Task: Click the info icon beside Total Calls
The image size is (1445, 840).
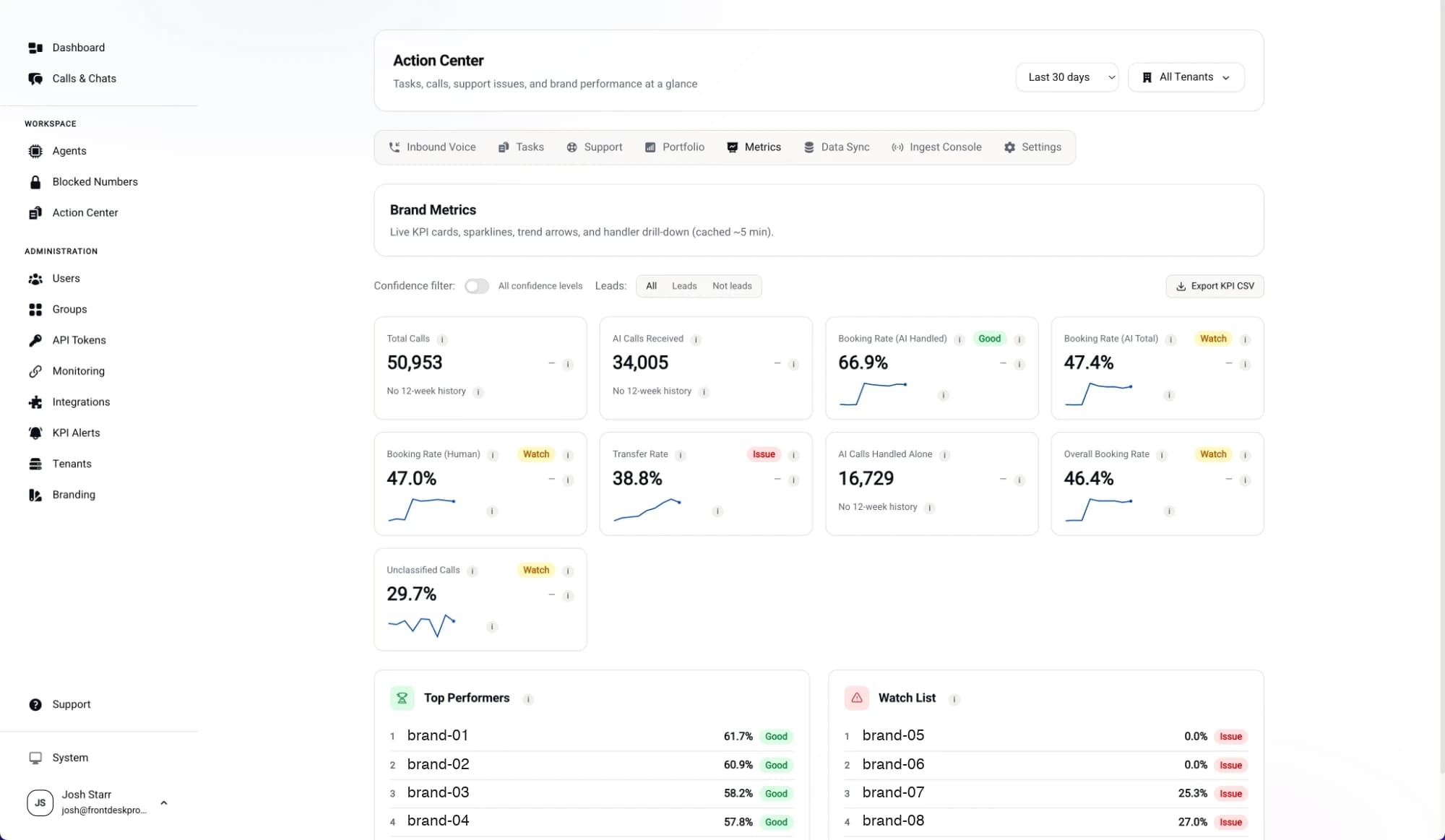Action: 442,339
